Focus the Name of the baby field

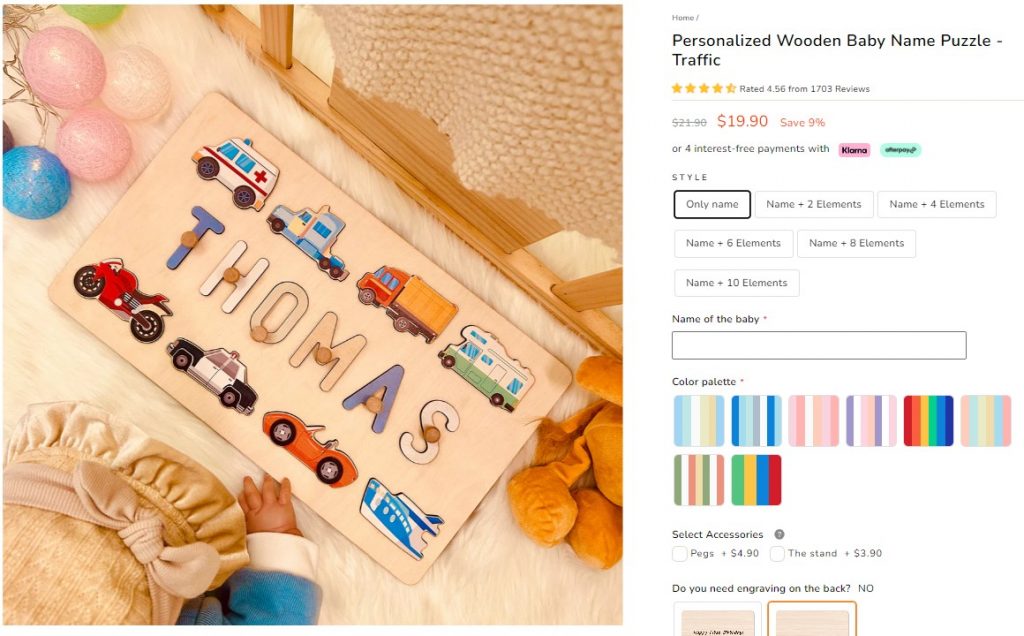(x=819, y=345)
